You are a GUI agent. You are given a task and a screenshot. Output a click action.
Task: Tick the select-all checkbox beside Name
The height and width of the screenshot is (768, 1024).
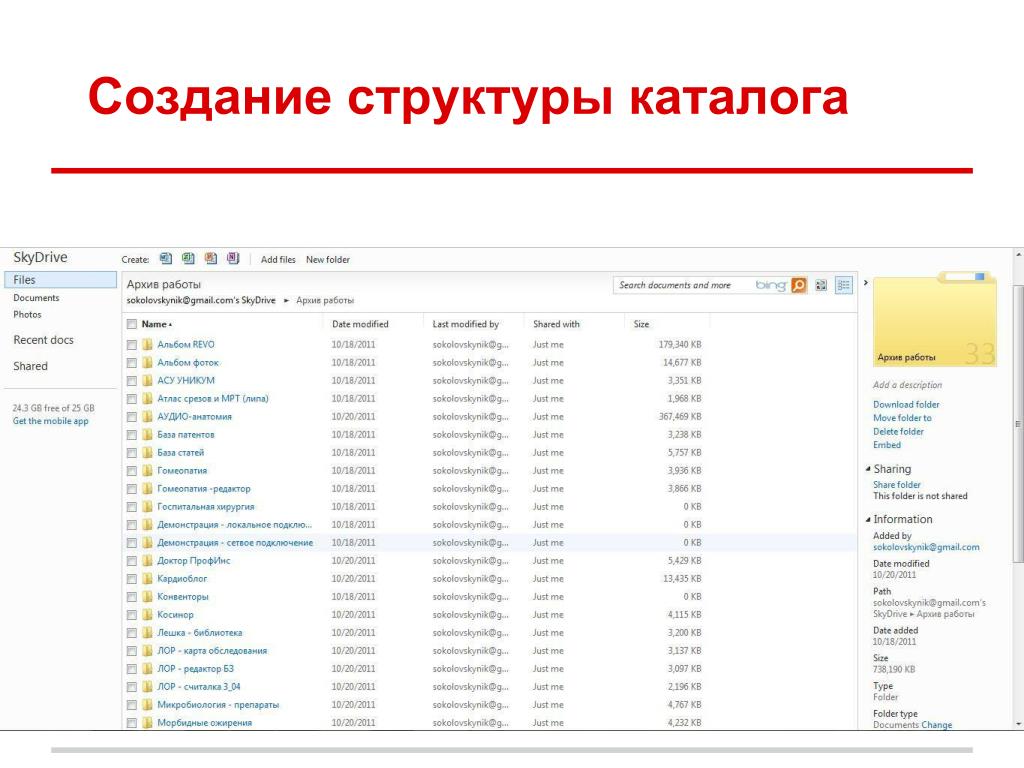[132, 324]
